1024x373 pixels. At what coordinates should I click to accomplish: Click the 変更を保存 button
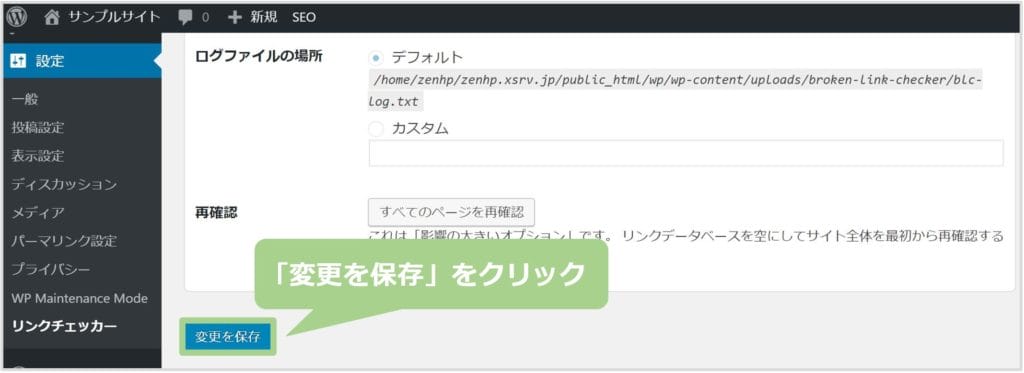click(228, 336)
